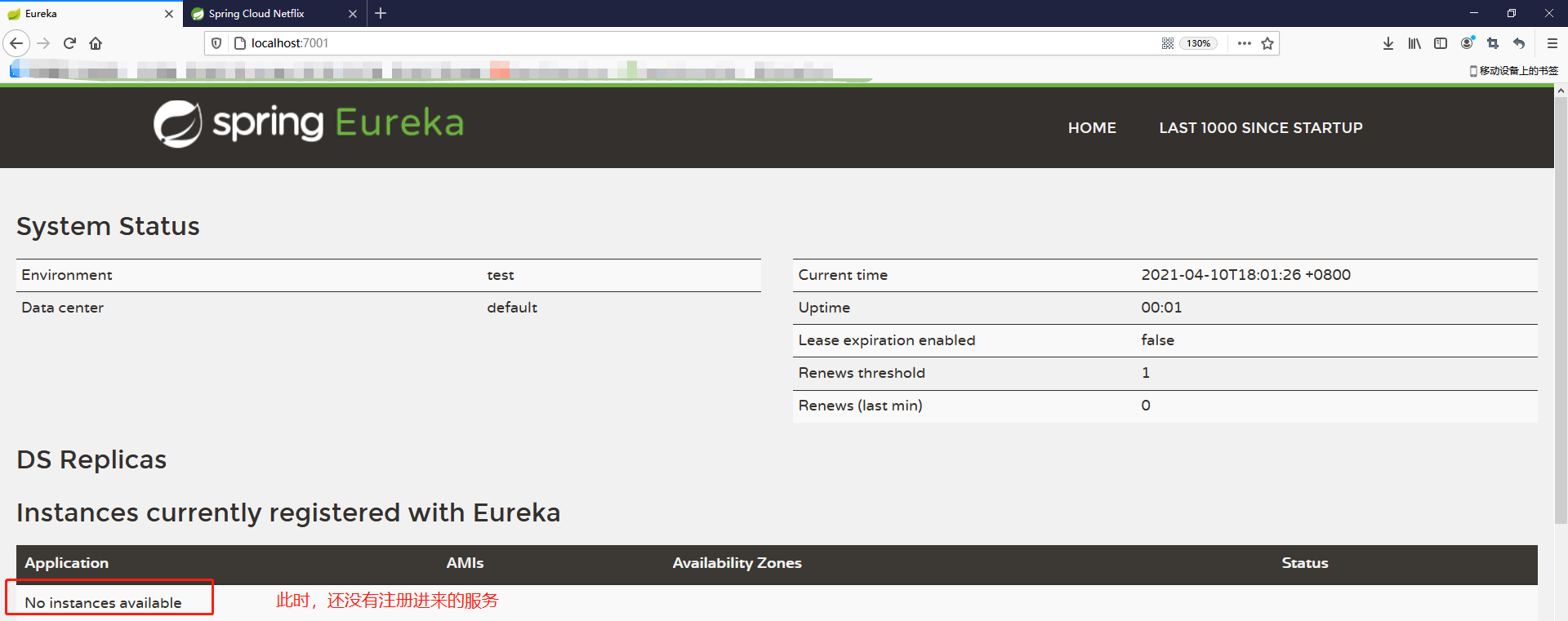
Task: Click the Status column header
Action: tap(1304, 563)
